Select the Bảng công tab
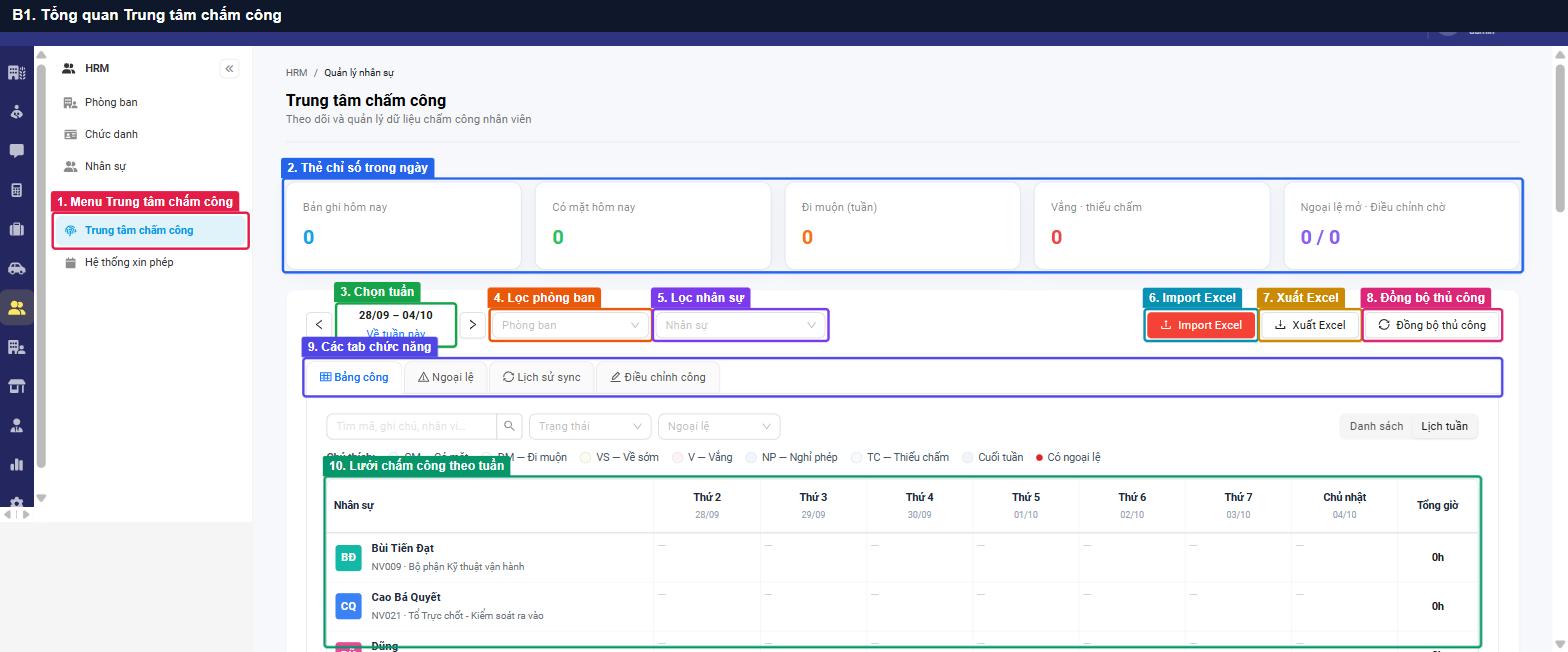The height and width of the screenshot is (652, 1568). pos(354,377)
